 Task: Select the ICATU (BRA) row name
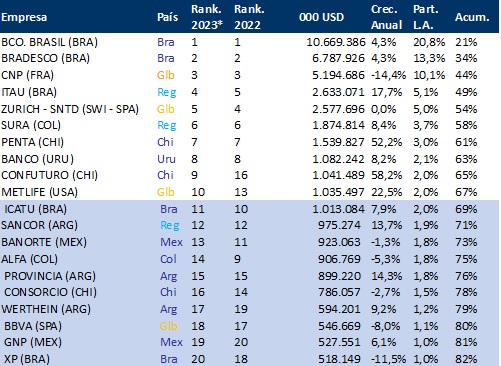tap(35, 209)
